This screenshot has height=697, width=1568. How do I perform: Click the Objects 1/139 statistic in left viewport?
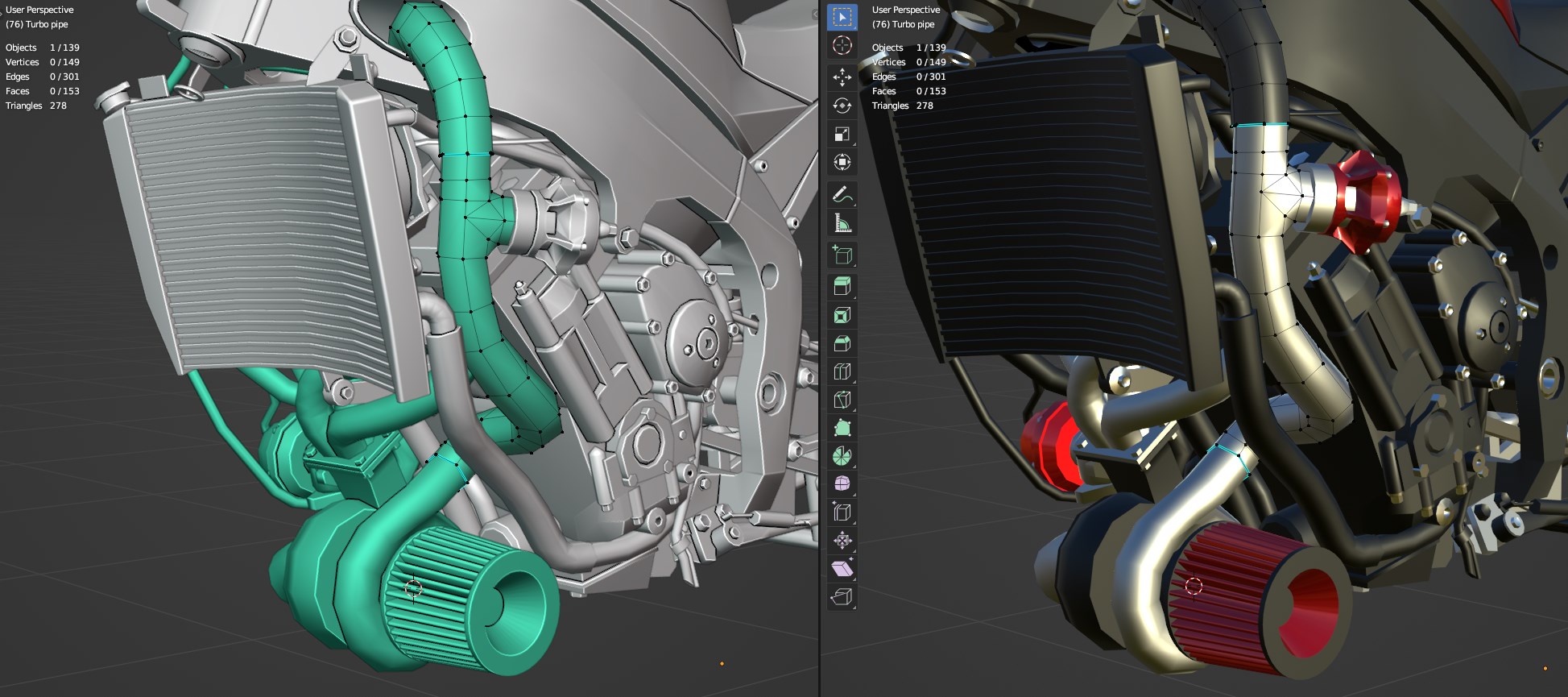(43, 48)
